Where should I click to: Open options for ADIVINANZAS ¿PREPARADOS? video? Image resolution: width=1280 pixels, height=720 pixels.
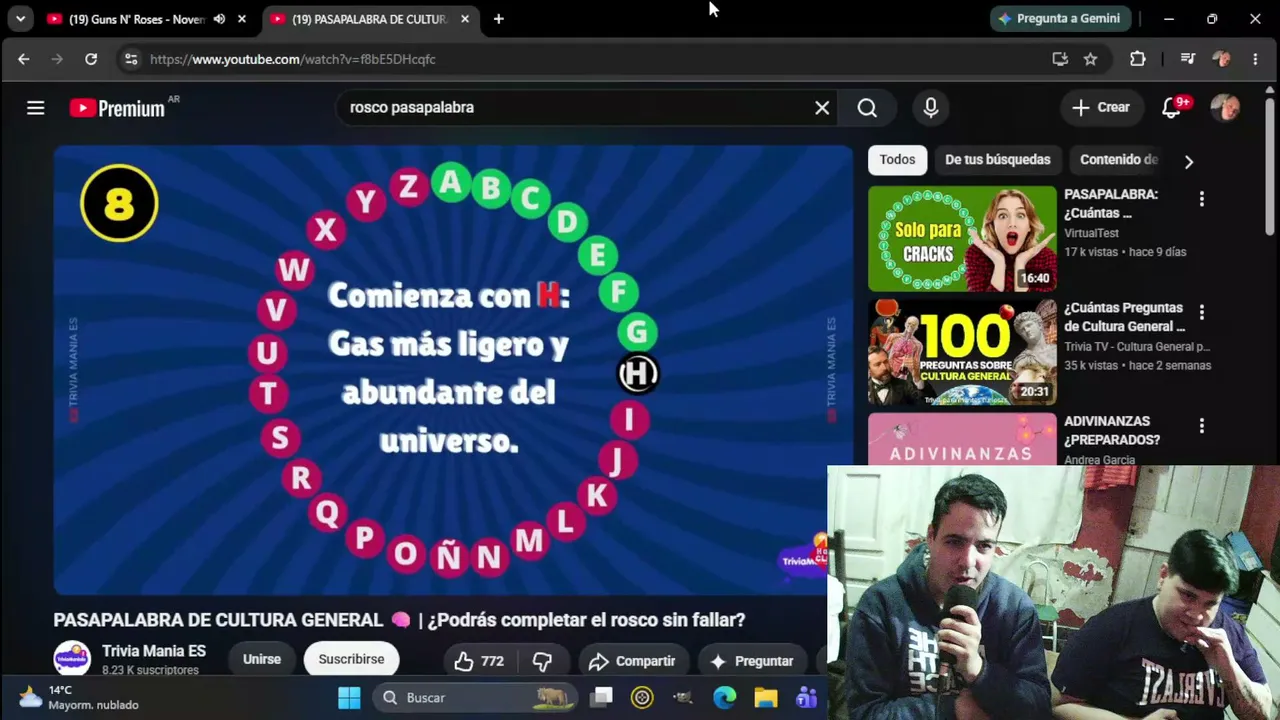[1202, 427]
